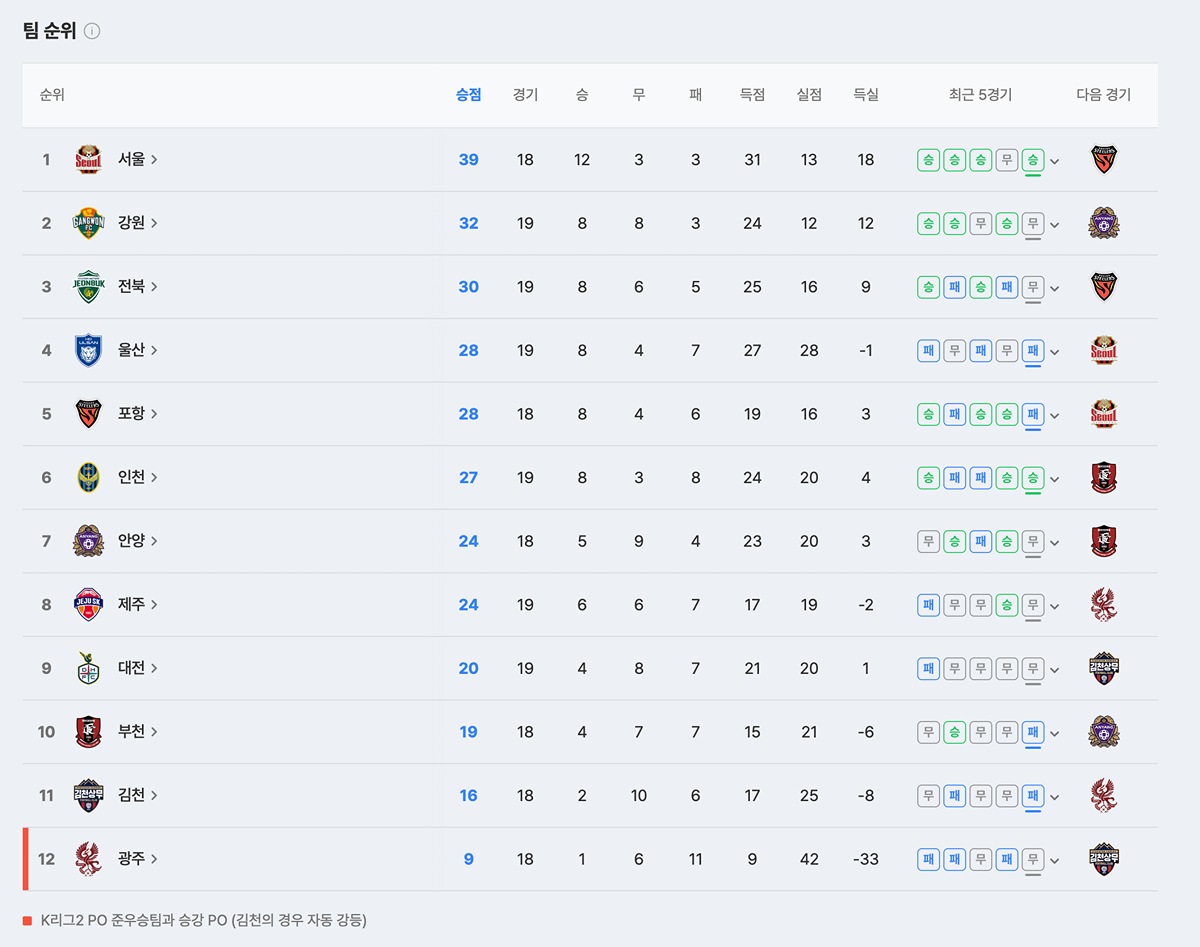Click 서울's next-match opponent crest
1200x947 pixels.
coord(1104,160)
